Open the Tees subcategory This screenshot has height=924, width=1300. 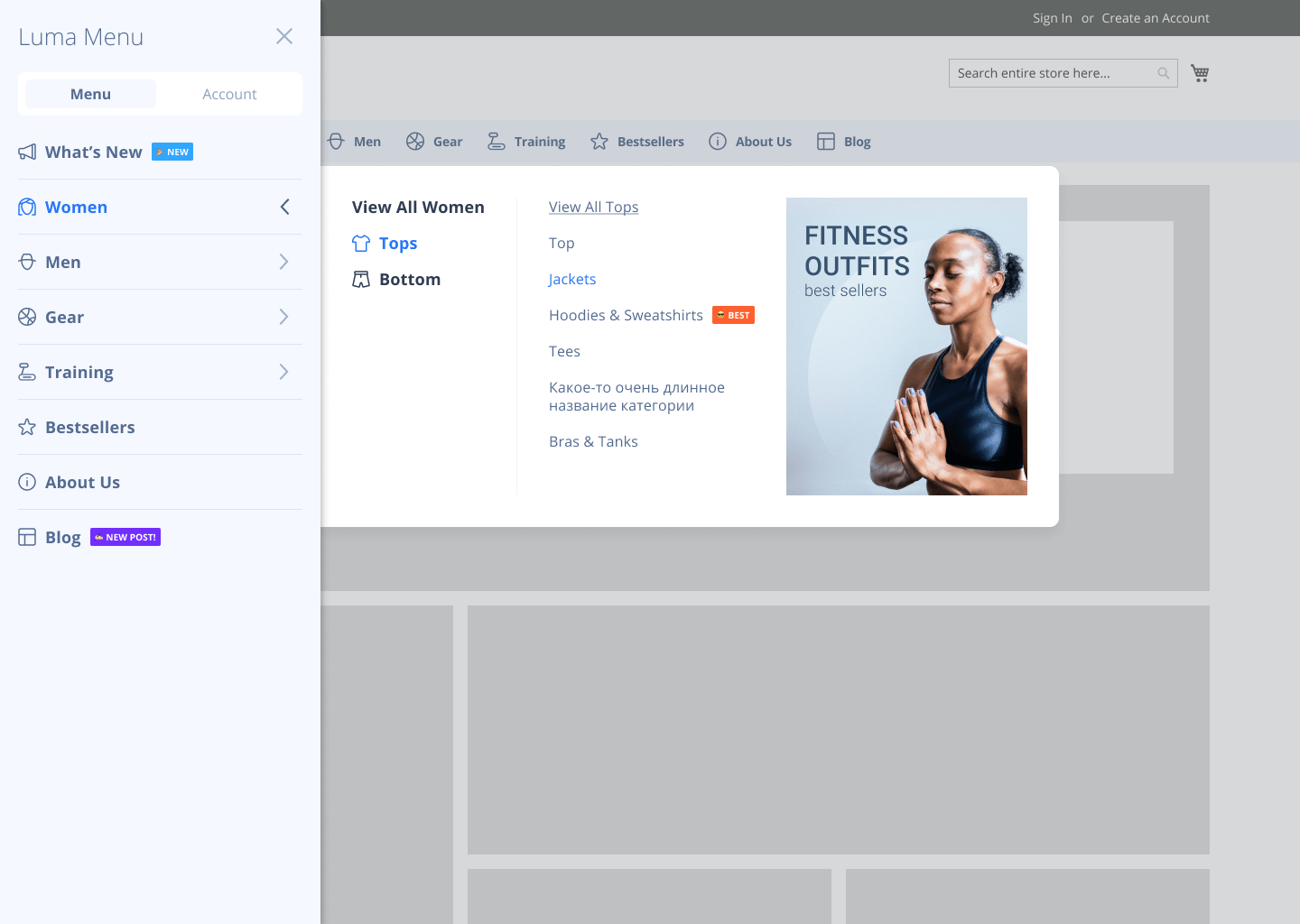(x=564, y=351)
